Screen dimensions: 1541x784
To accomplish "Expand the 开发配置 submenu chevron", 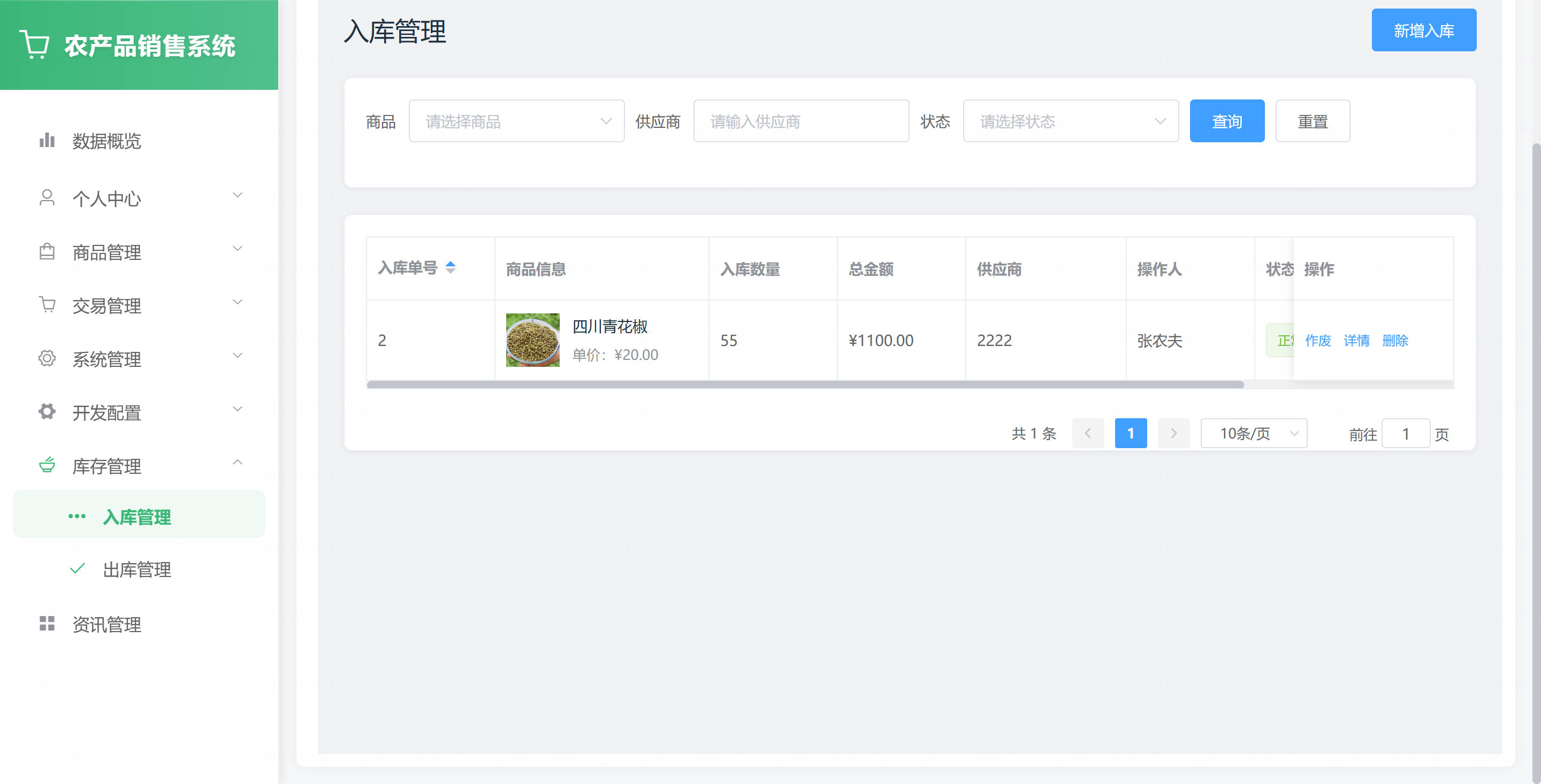I will pos(238,409).
